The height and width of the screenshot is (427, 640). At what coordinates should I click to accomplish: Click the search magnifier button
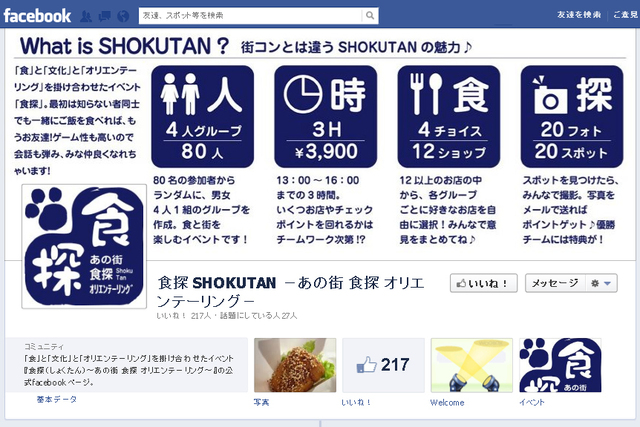click(370, 16)
